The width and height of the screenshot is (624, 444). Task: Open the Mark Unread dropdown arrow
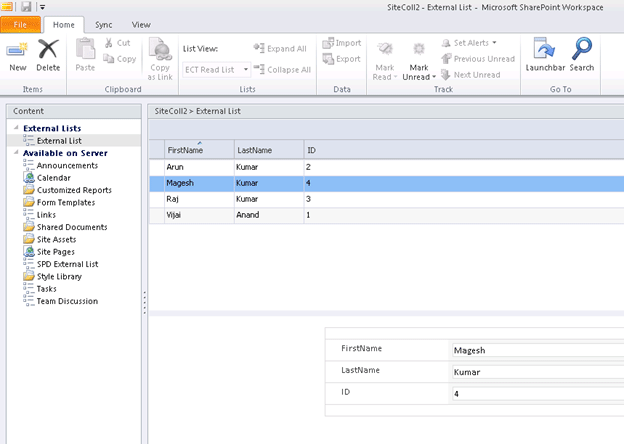point(434,77)
